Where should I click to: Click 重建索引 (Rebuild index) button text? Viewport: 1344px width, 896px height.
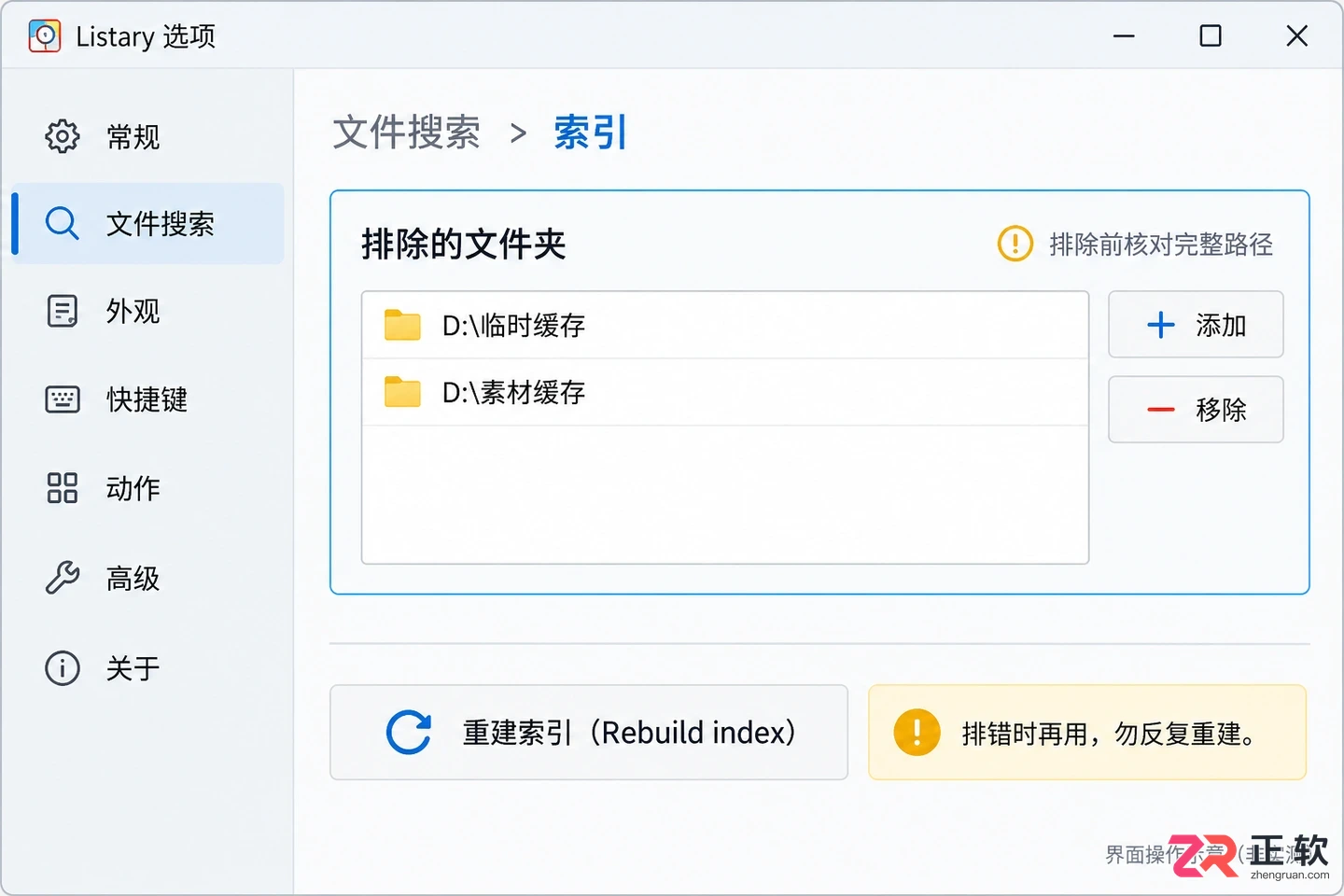(629, 733)
